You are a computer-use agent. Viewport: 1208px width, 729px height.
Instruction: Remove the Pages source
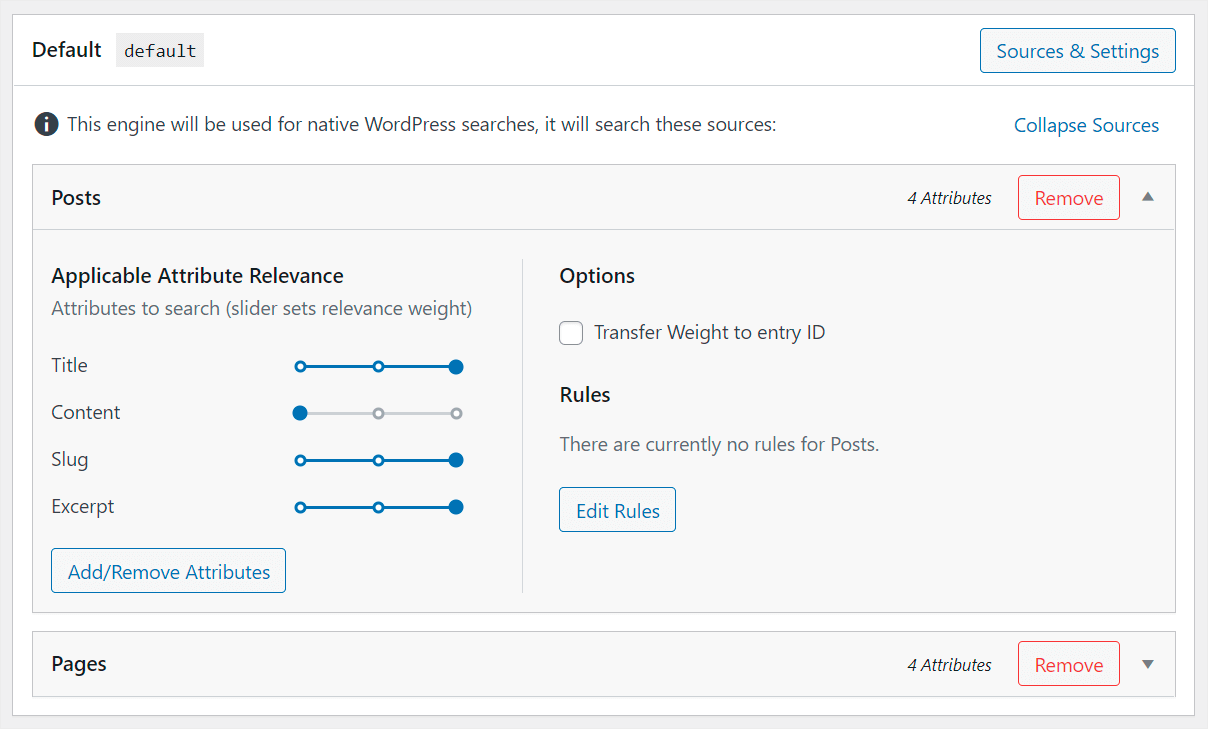click(x=1068, y=663)
